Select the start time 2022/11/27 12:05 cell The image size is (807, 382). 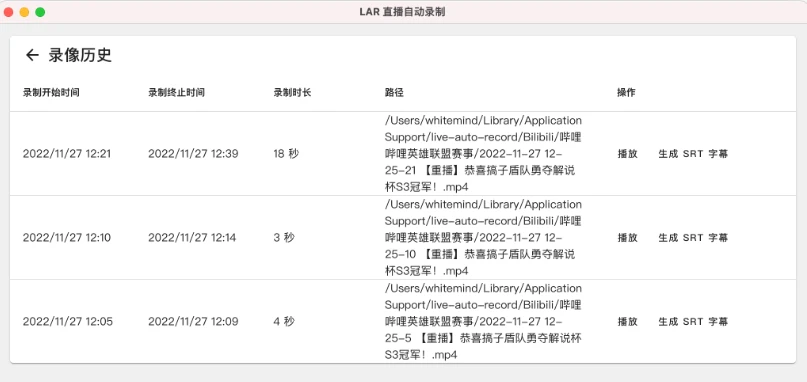(x=67, y=322)
